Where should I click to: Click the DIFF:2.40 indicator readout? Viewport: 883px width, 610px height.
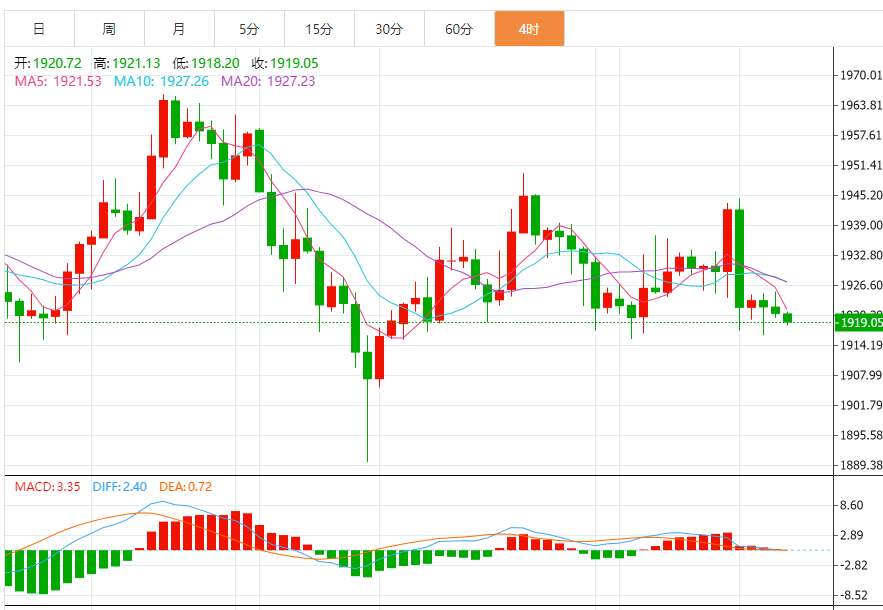click(x=119, y=487)
